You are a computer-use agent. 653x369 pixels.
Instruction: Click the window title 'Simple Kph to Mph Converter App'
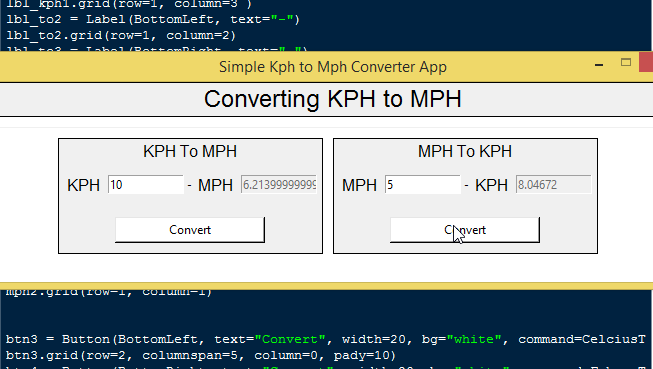(x=333, y=67)
